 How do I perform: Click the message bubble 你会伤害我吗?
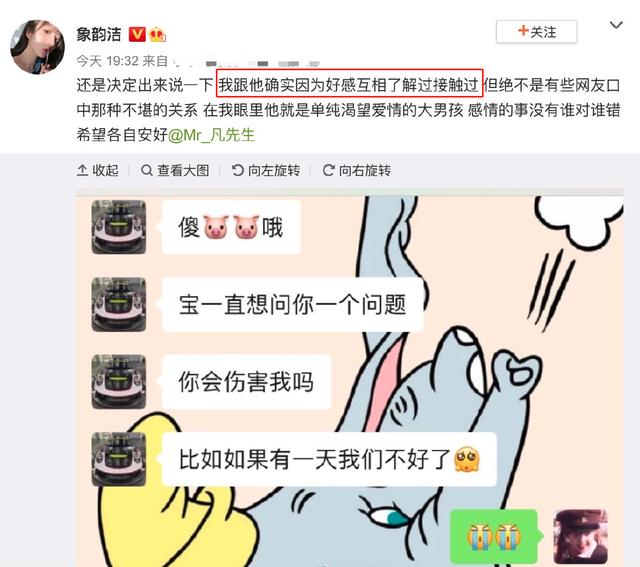246,382
